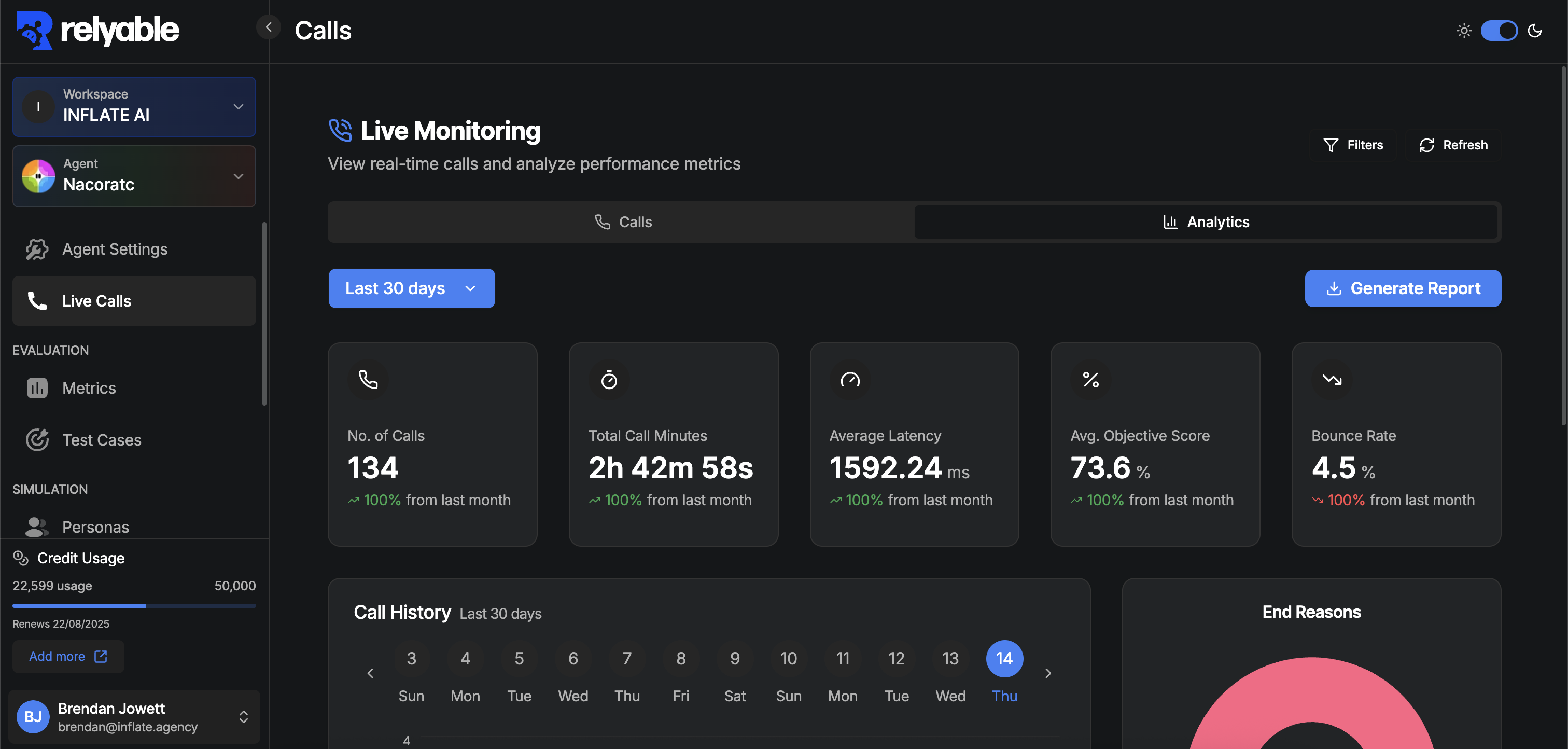Viewport: 1568px width, 749px height.
Task: Open the Filters button
Action: pyautogui.click(x=1352, y=145)
